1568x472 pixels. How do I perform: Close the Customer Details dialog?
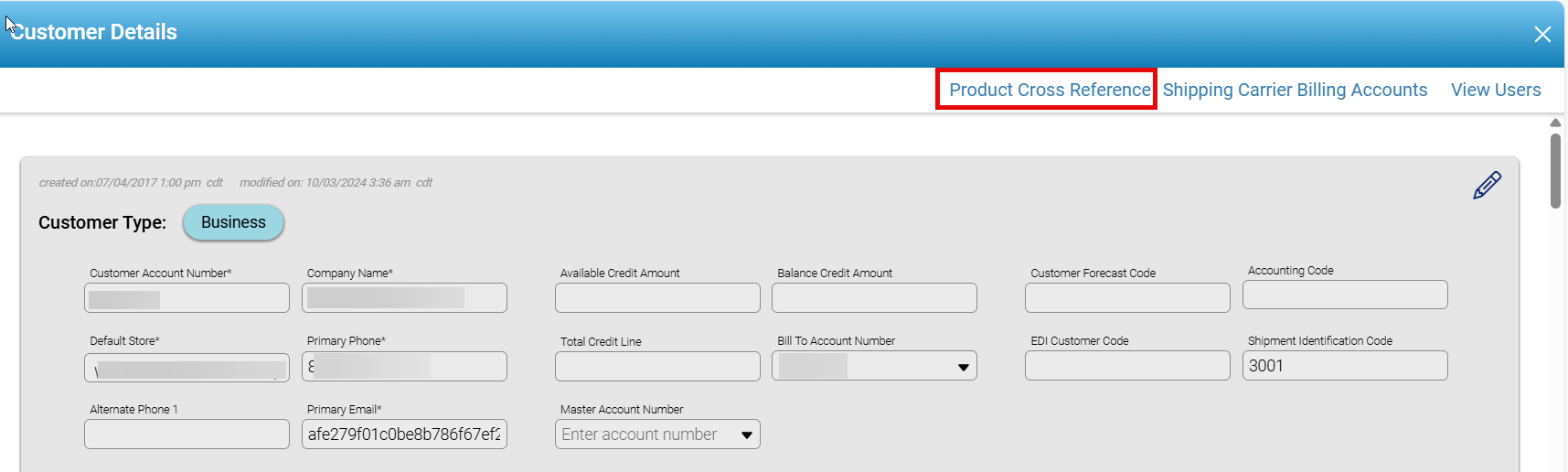tap(1542, 35)
